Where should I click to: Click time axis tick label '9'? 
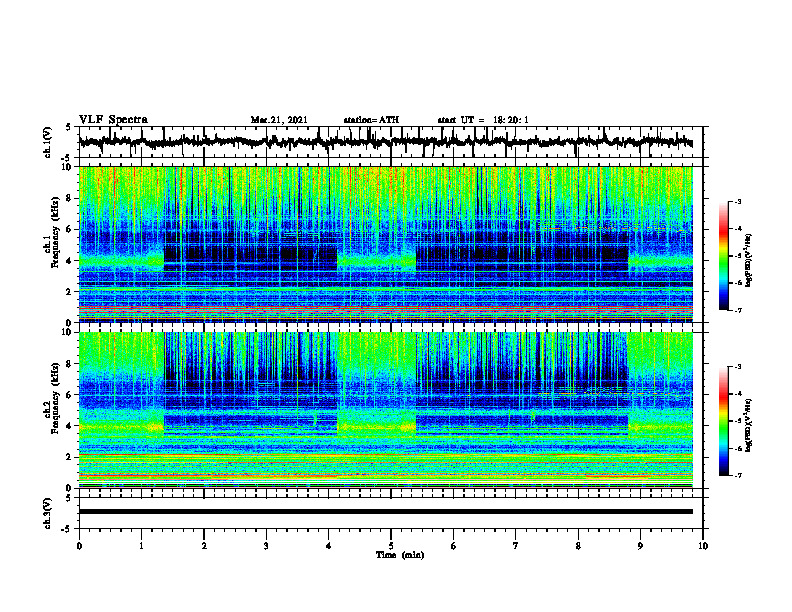(640, 546)
